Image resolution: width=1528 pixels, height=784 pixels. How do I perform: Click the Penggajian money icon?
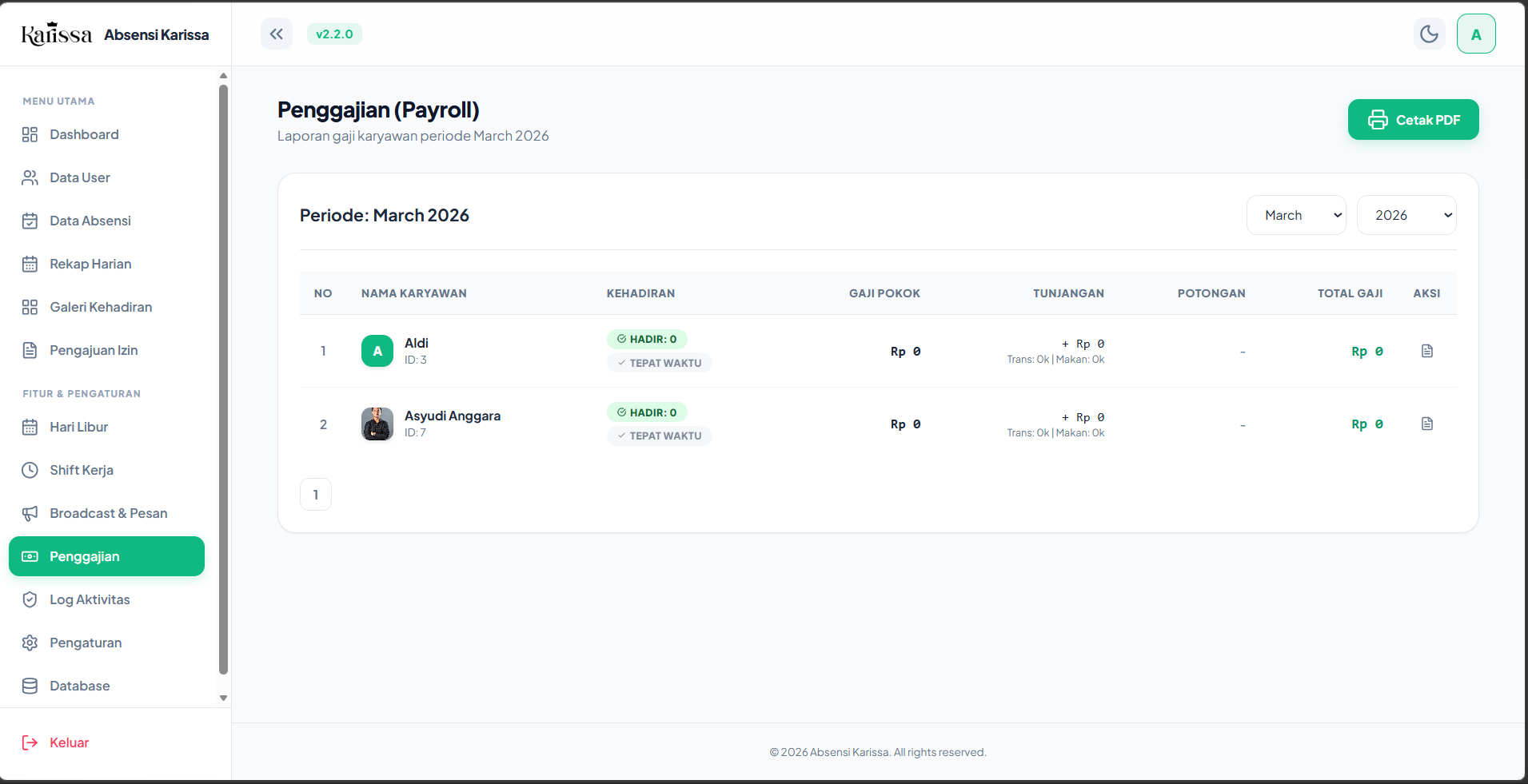[30, 556]
